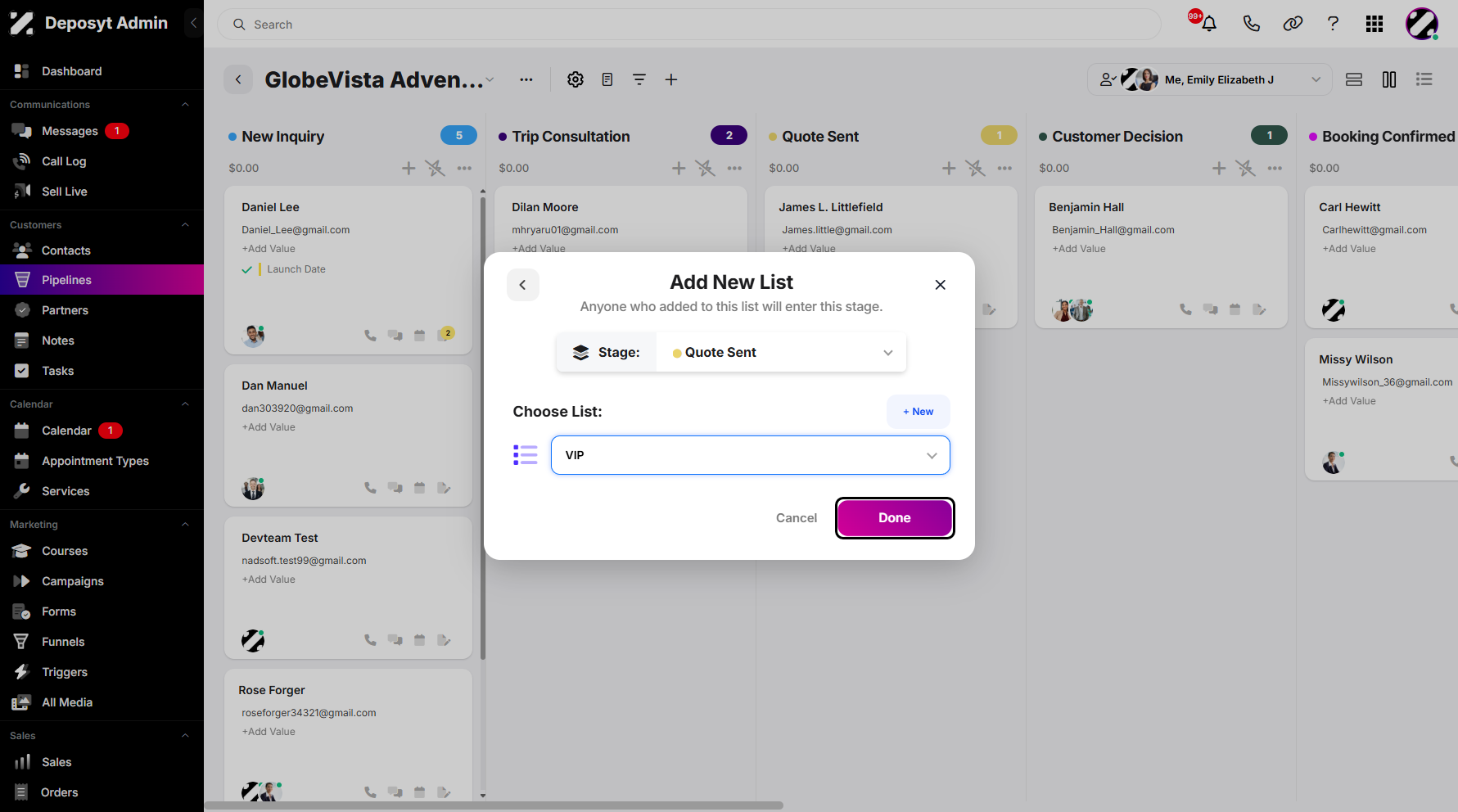Open the notifications bell icon

coord(1209,24)
